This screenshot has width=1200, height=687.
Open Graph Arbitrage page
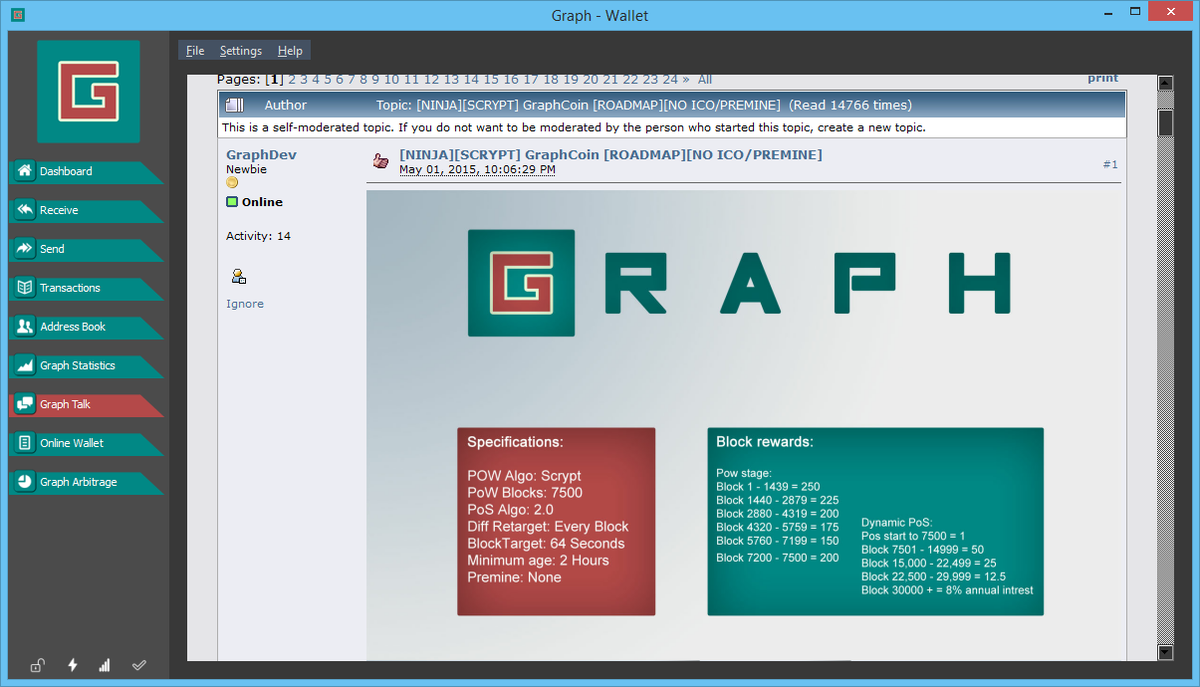pyautogui.click(x=85, y=483)
